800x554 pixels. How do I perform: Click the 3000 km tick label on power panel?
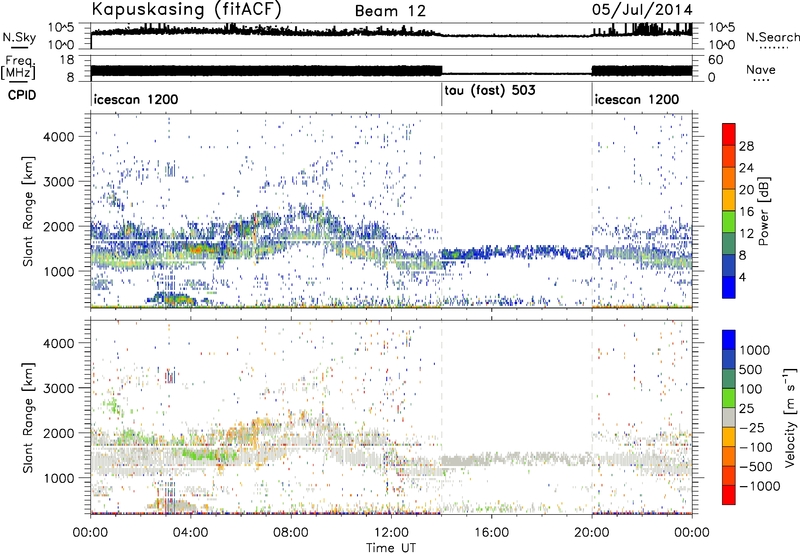coord(58,182)
